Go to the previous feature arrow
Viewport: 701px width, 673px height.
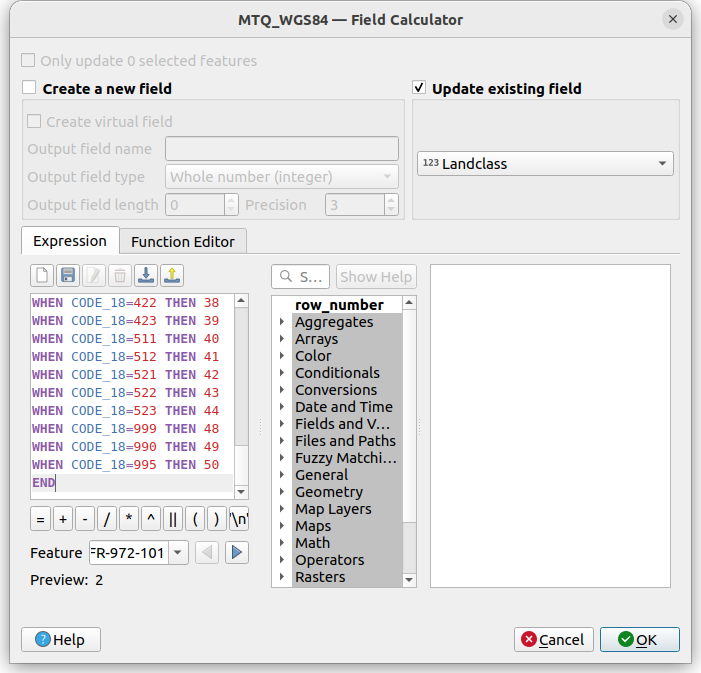(207, 553)
